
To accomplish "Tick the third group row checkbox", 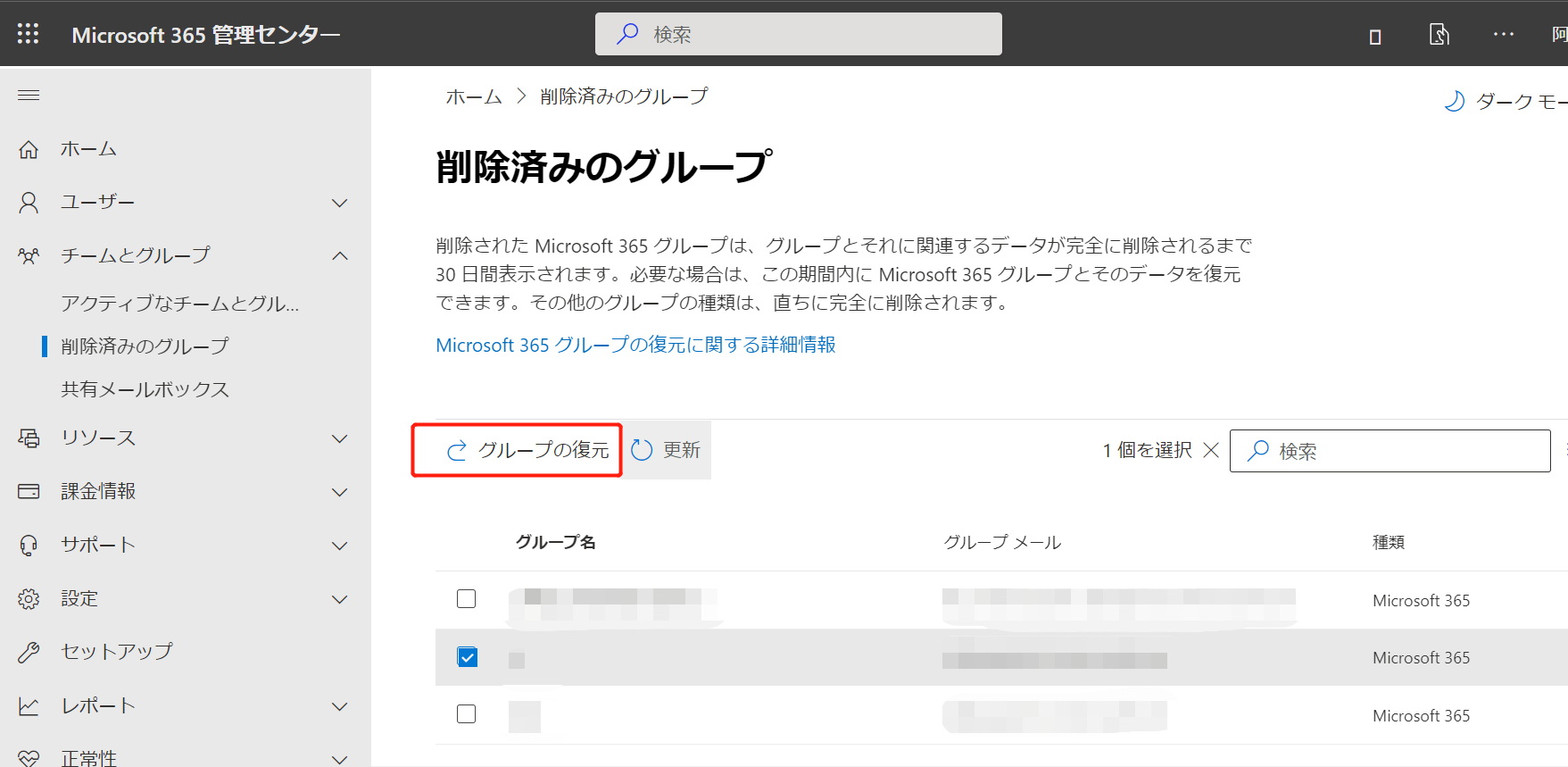I will pyautogui.click(x=466, y=714).
